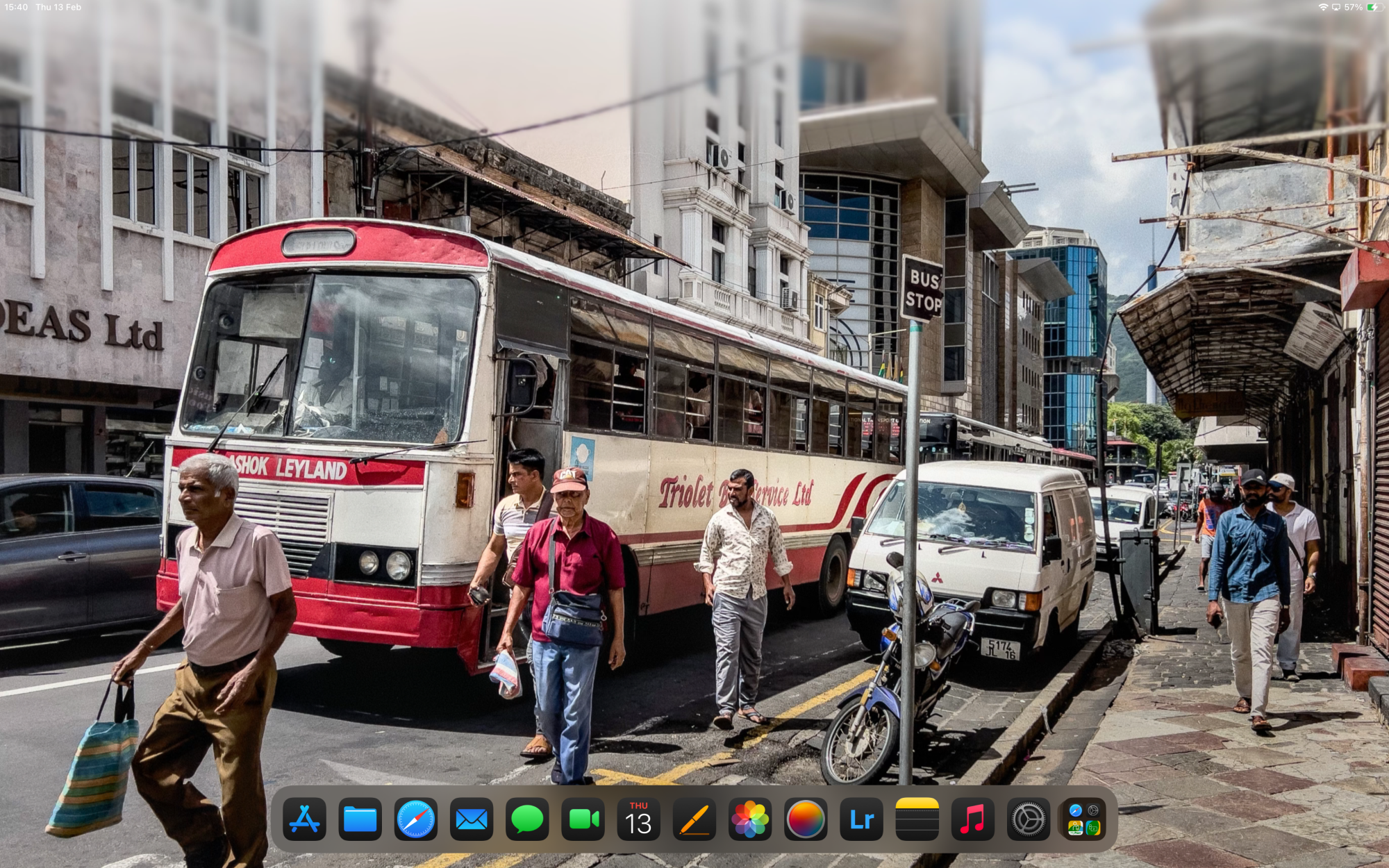This screenshot has height=868, width=1389.
Task: Tap the date 'Thu 13 Feb' in status bar
Action: coord(58,7)
